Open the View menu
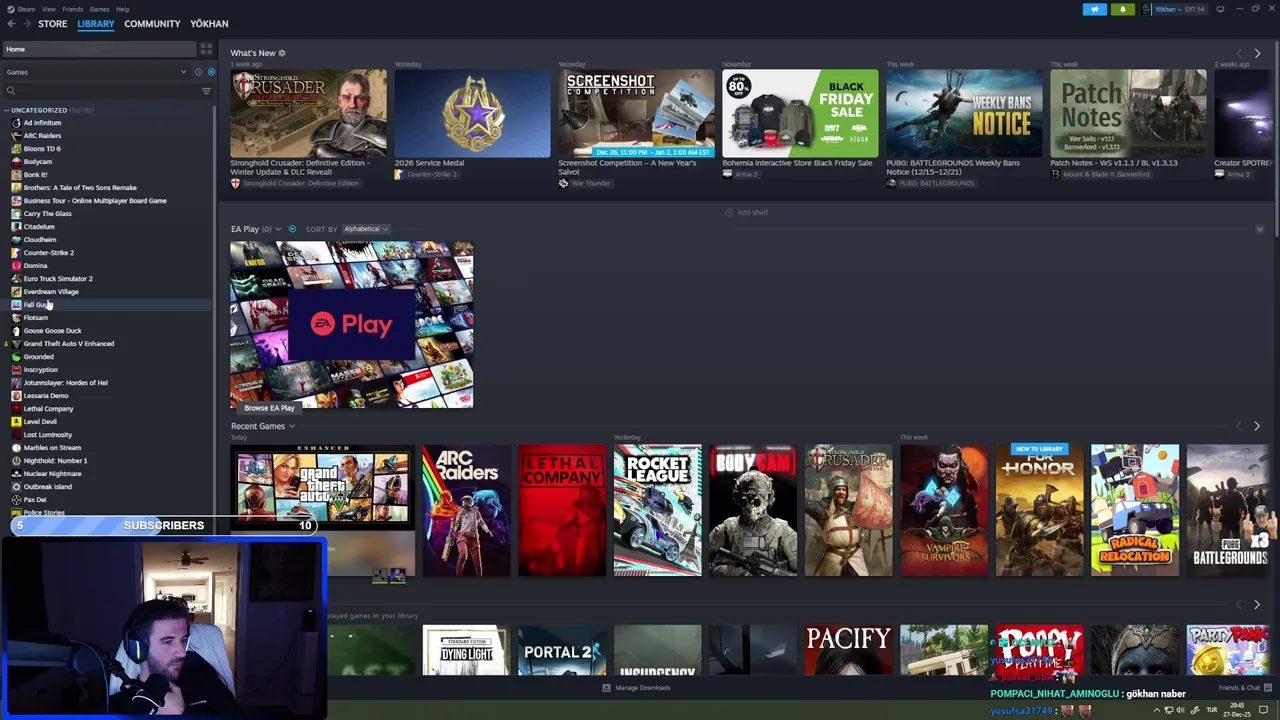This screenshot has width=1280, height=720. (48, 9)
